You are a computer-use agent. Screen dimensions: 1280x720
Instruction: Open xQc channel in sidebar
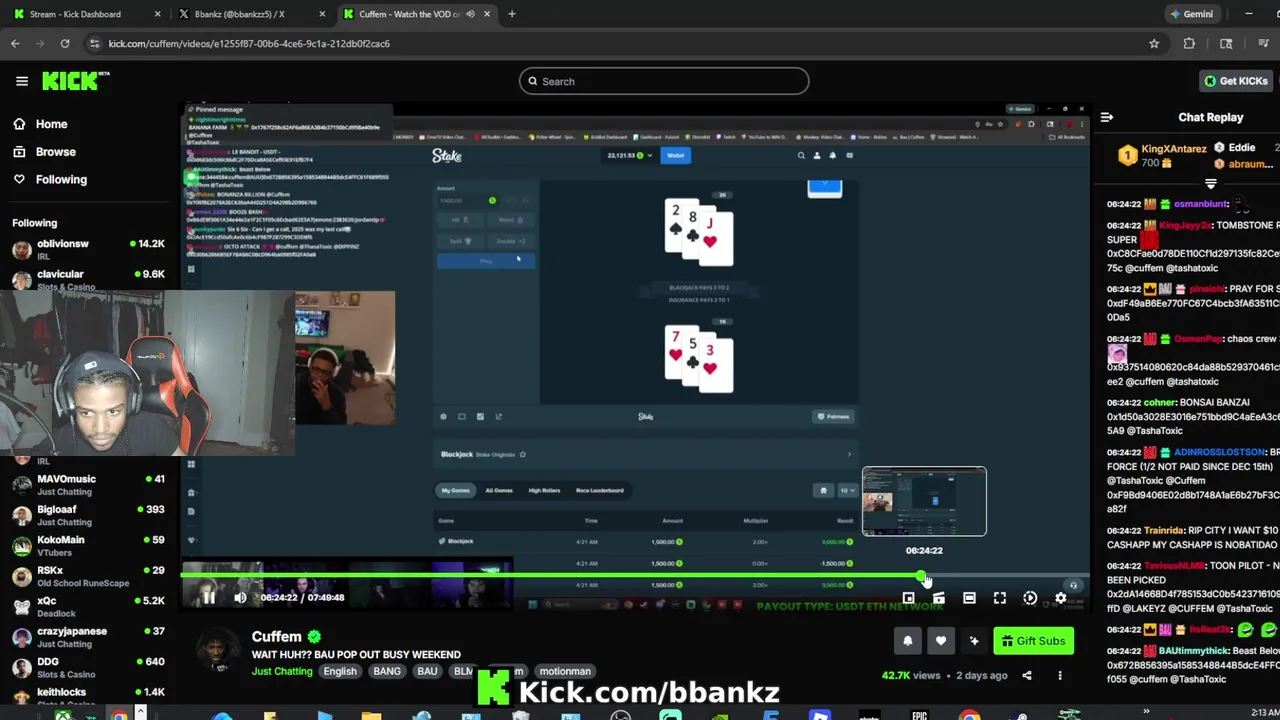pyautogui.click(x=88, y=606)
